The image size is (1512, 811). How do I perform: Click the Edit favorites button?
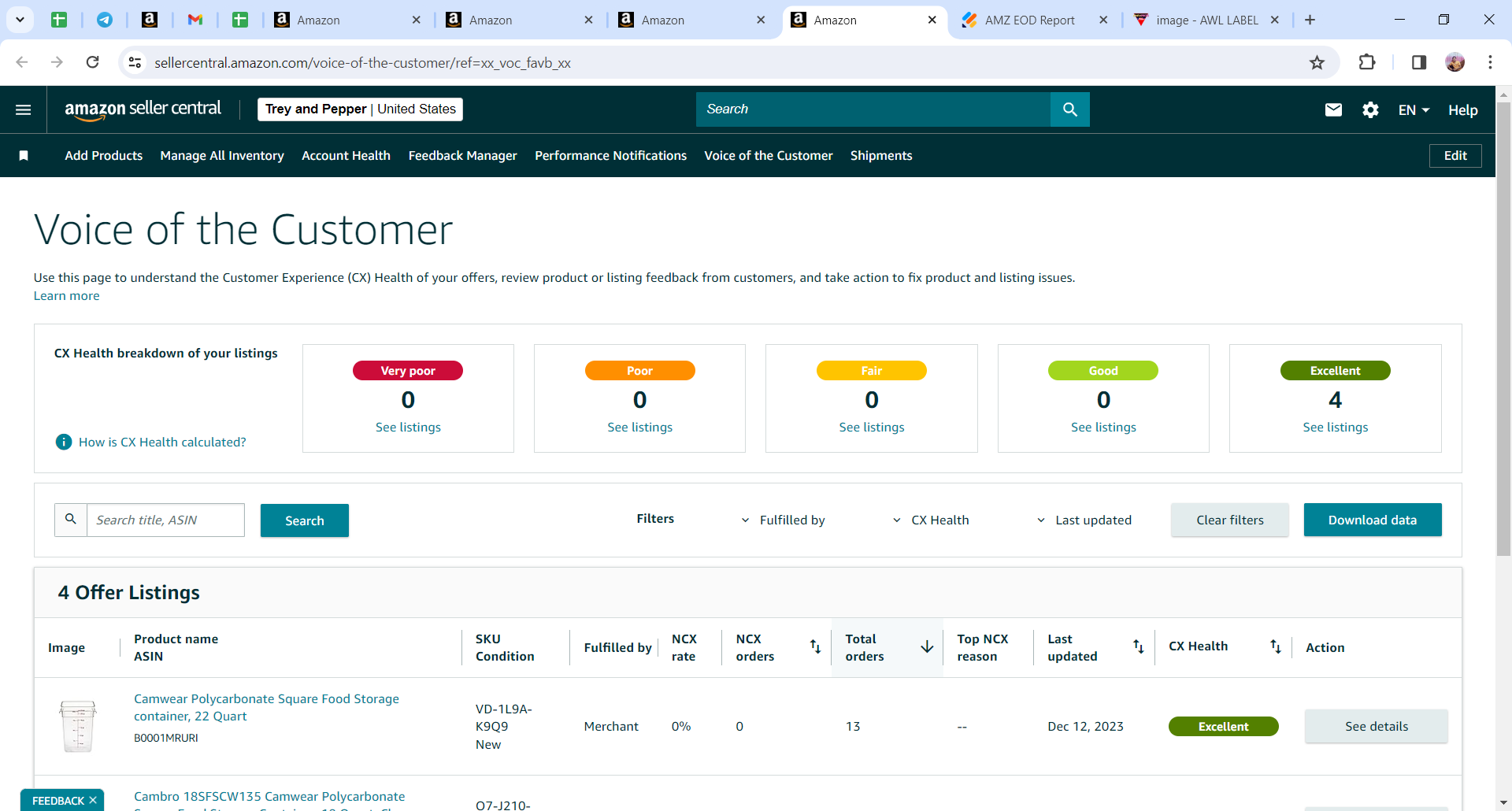pos(1455,156)
